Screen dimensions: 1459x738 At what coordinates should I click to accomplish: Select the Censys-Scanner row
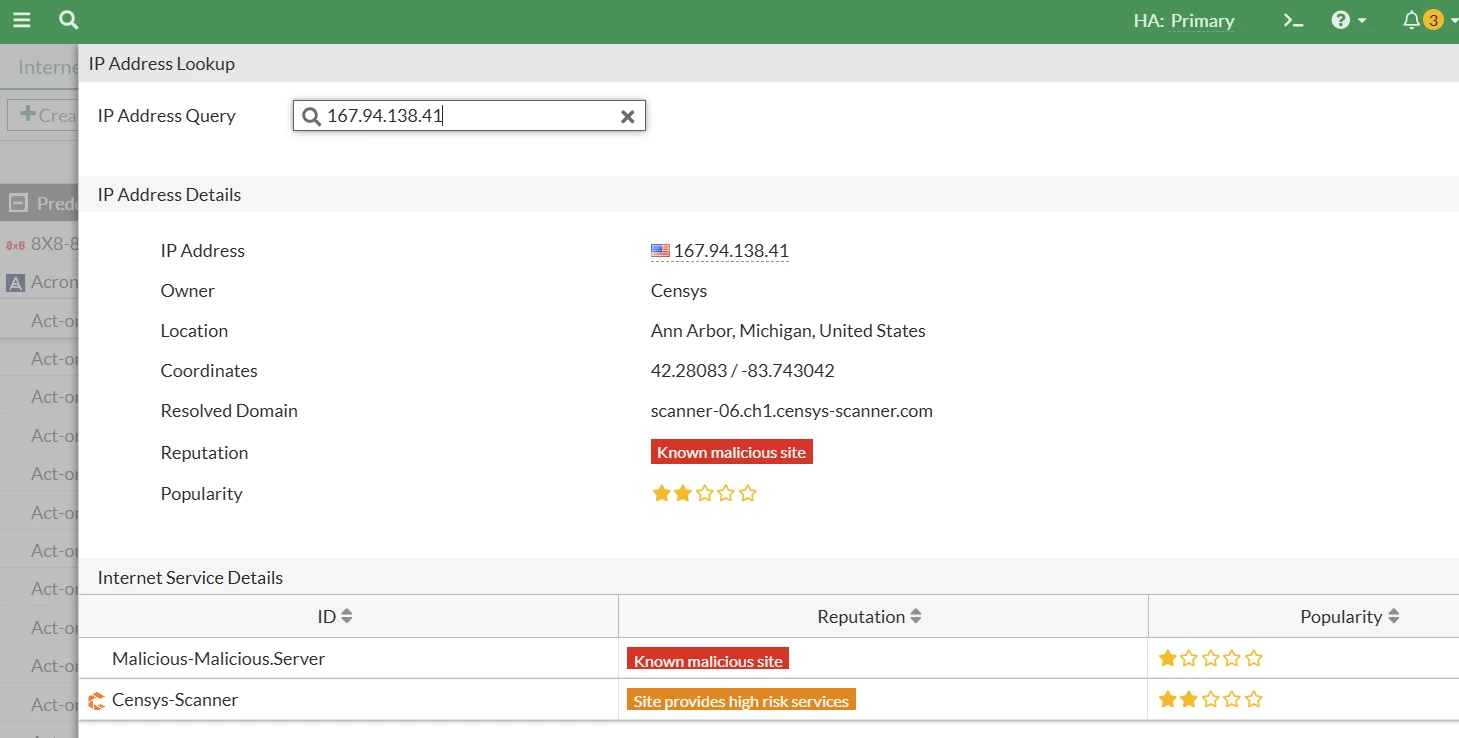(768, 700)
